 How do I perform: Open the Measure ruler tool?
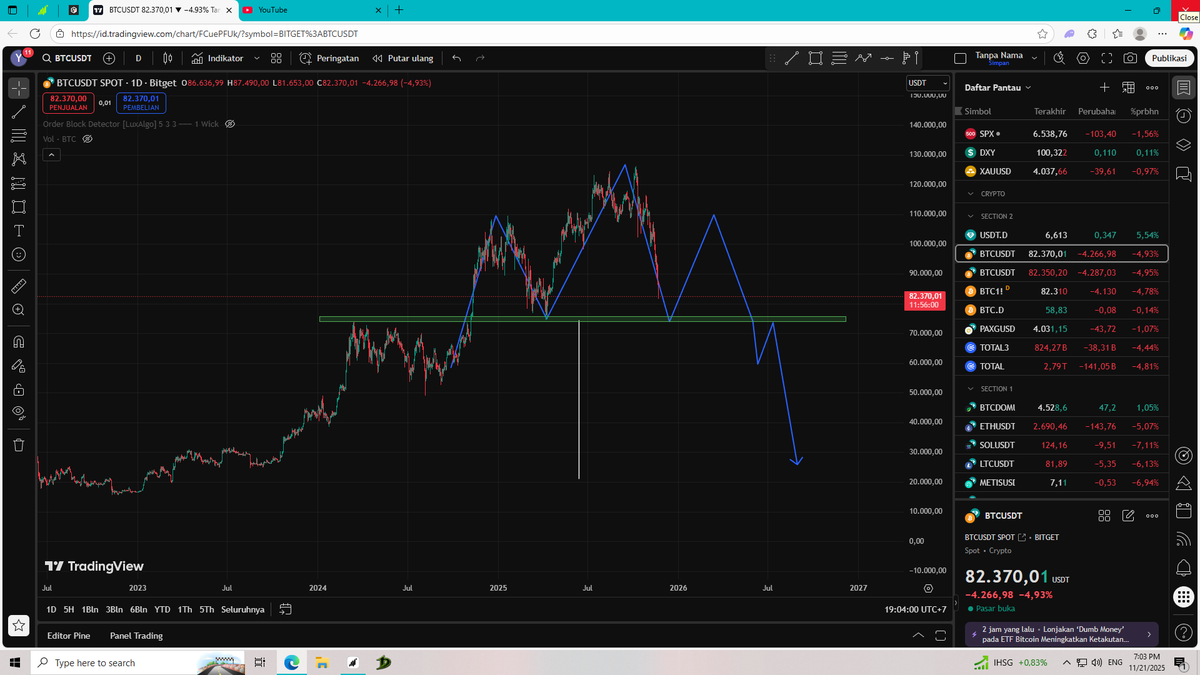pyautogui.click(x=18, y=285)
